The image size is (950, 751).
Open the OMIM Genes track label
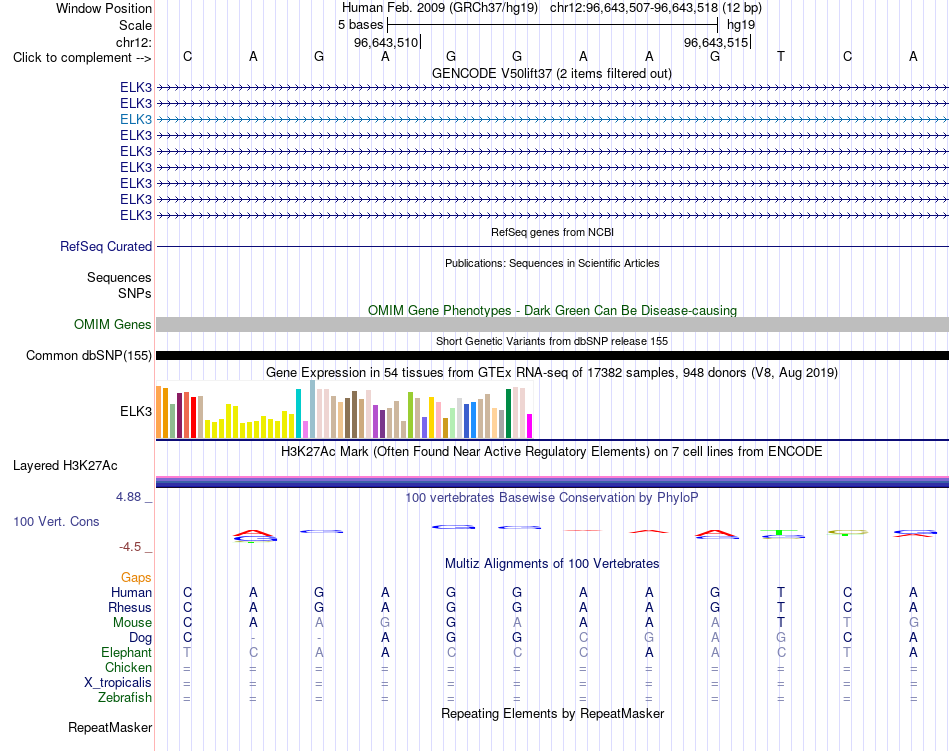coord(113,325)
